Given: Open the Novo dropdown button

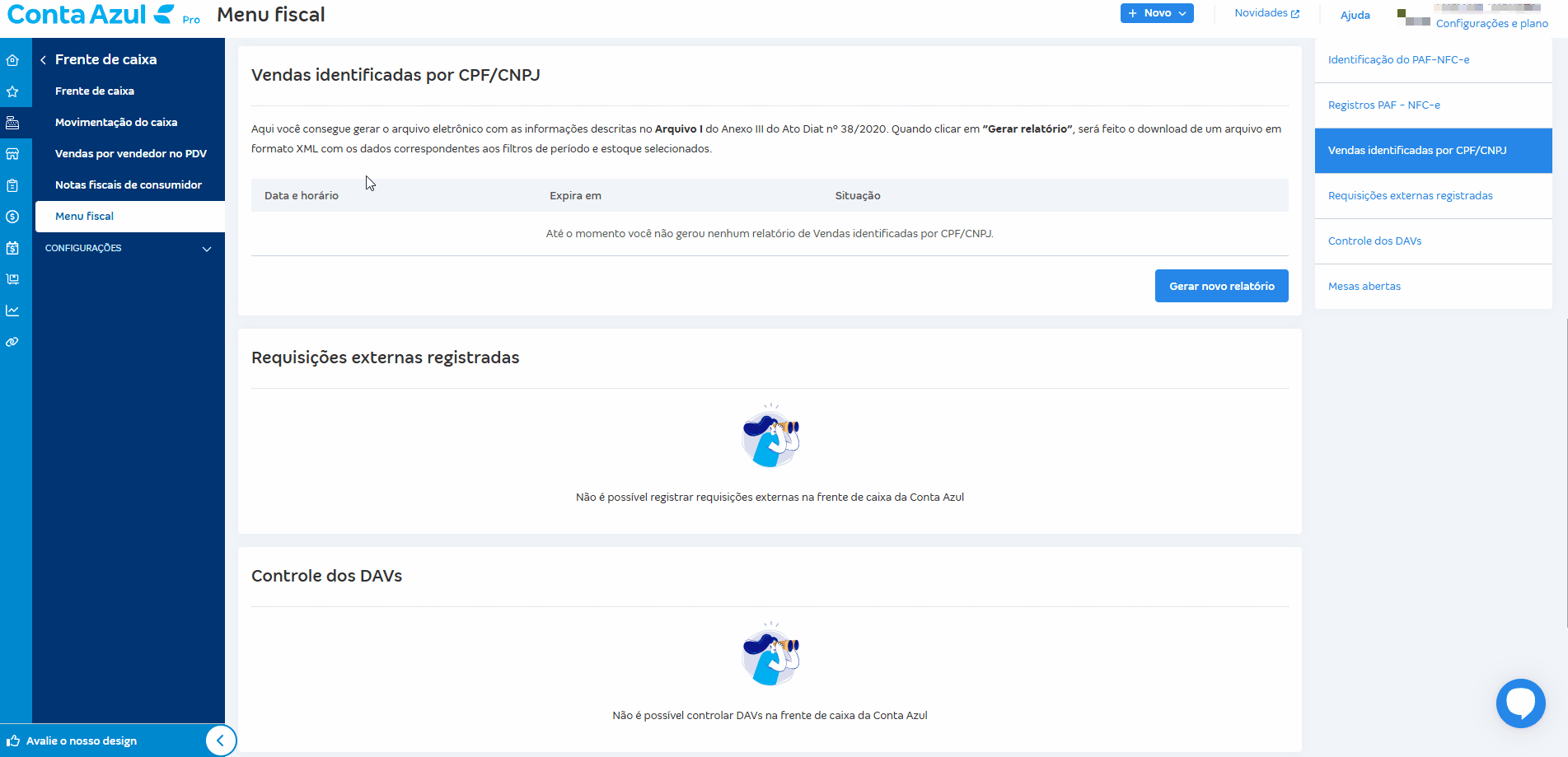Looking at the screenshot, I should [1156, 13].
